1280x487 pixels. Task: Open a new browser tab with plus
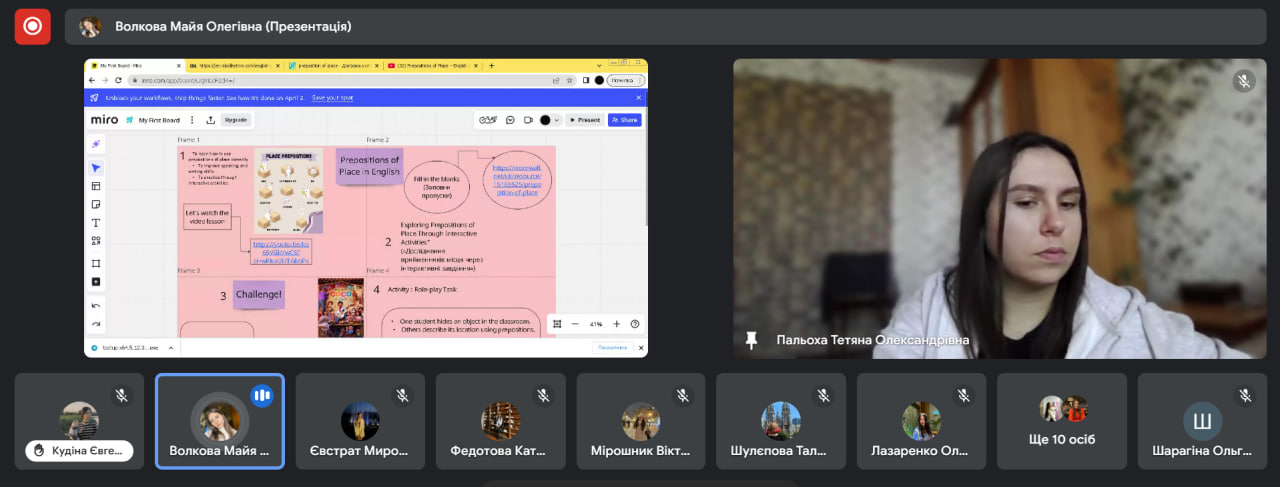tap(491, 66)
